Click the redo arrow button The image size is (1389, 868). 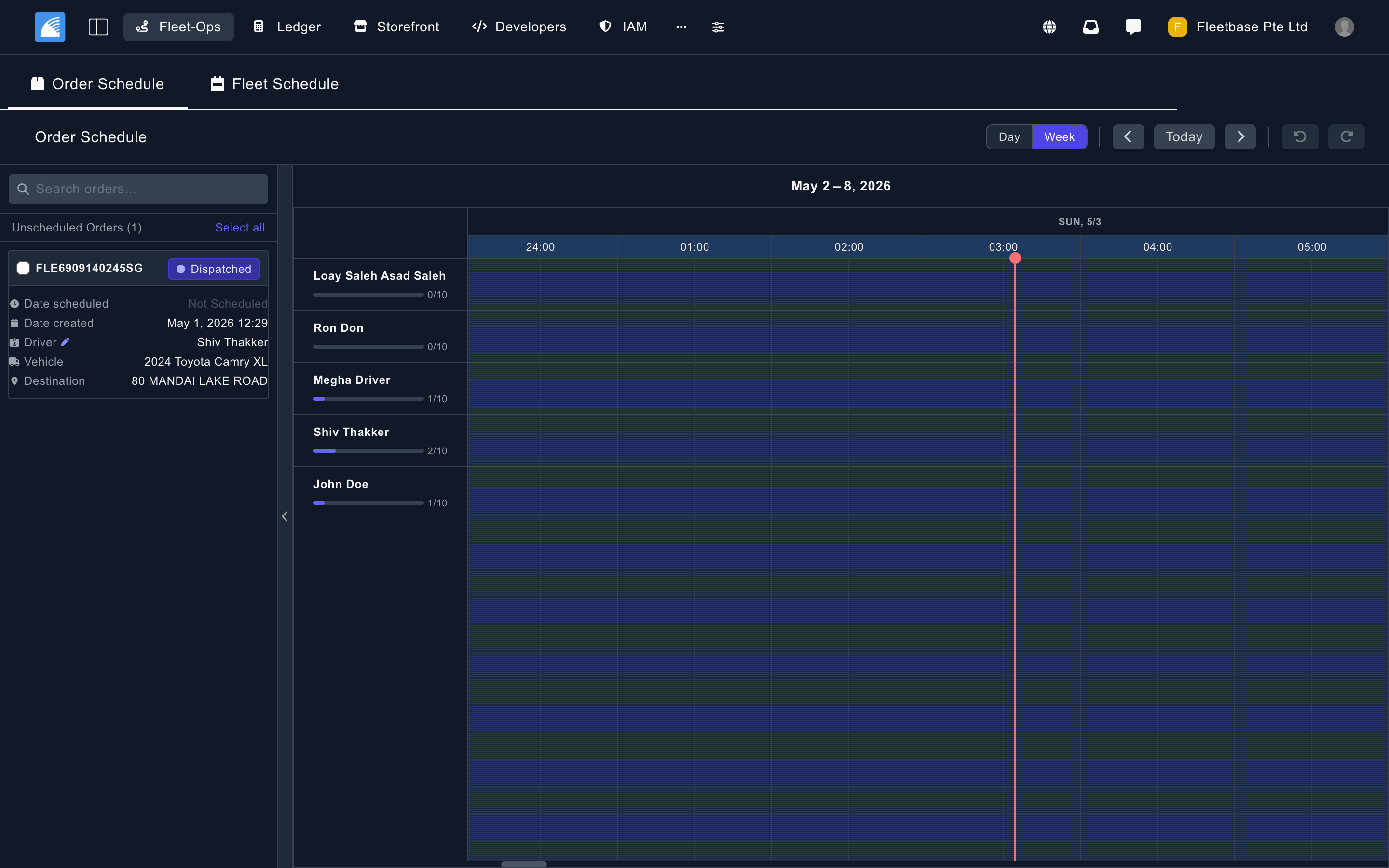[x=1346, y=136]
